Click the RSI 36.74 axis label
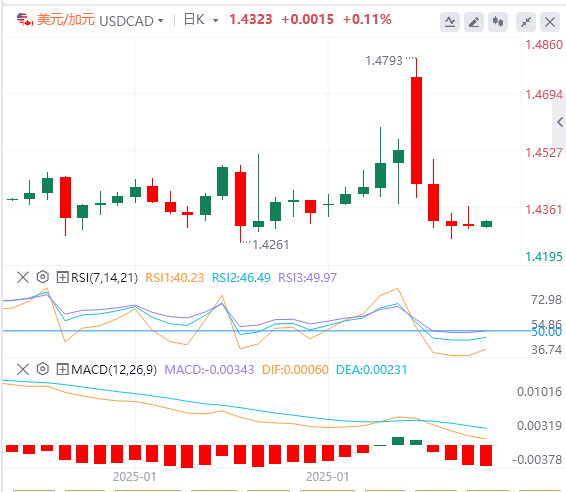Viewport: 566px width, 492px height. [x=547, y=350]
